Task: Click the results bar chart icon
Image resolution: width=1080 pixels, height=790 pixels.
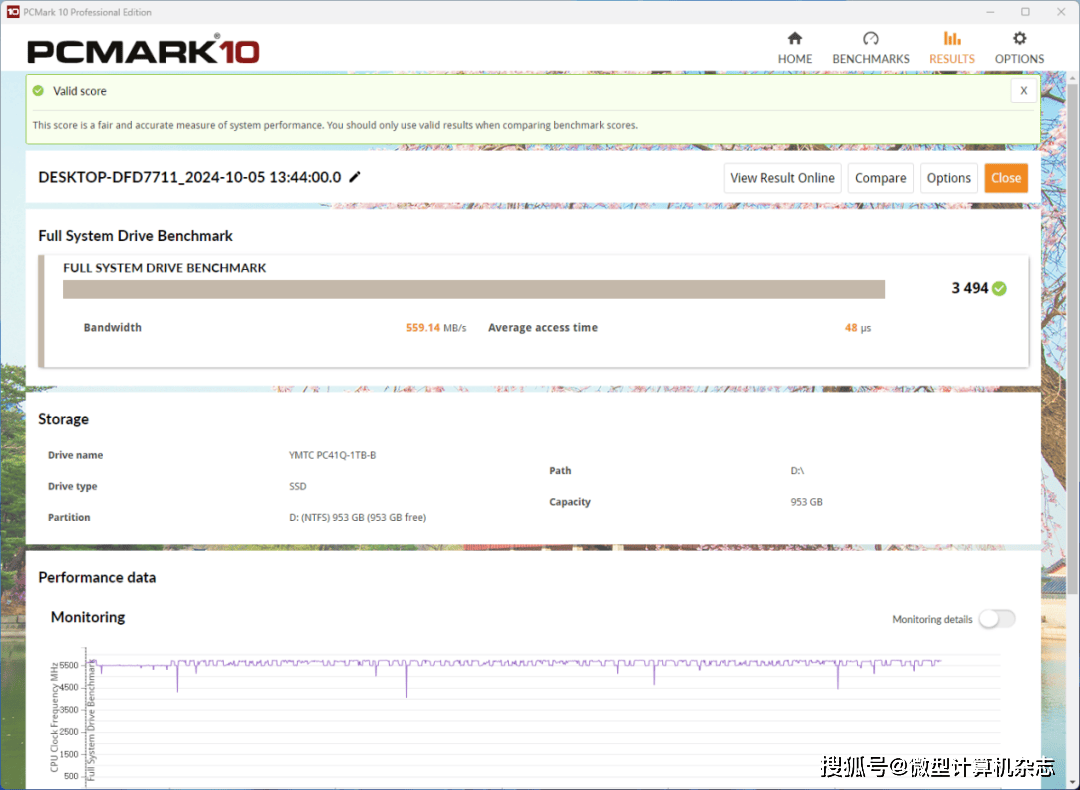Action: click(x=952, y=39)
